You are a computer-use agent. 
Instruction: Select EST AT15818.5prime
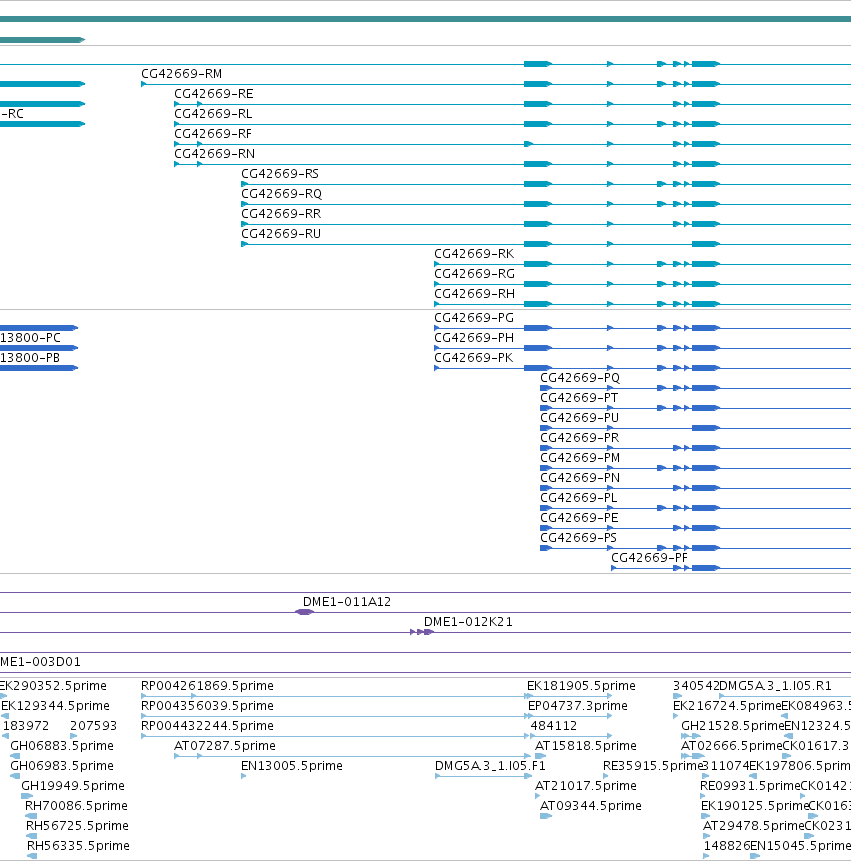click(x=586, y=746)
